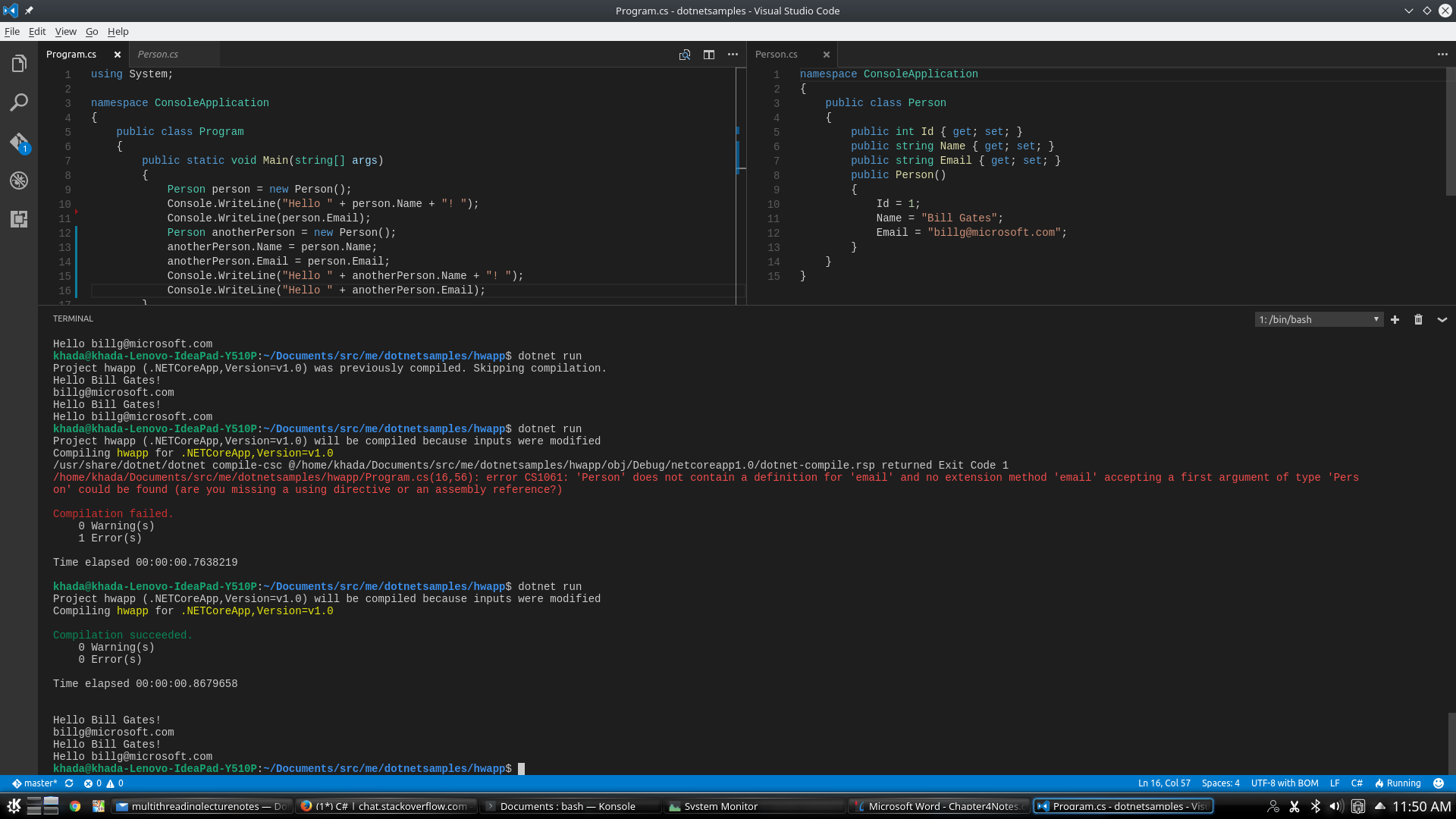
Task: Open the Edit menu
Action: coord(37,31)
